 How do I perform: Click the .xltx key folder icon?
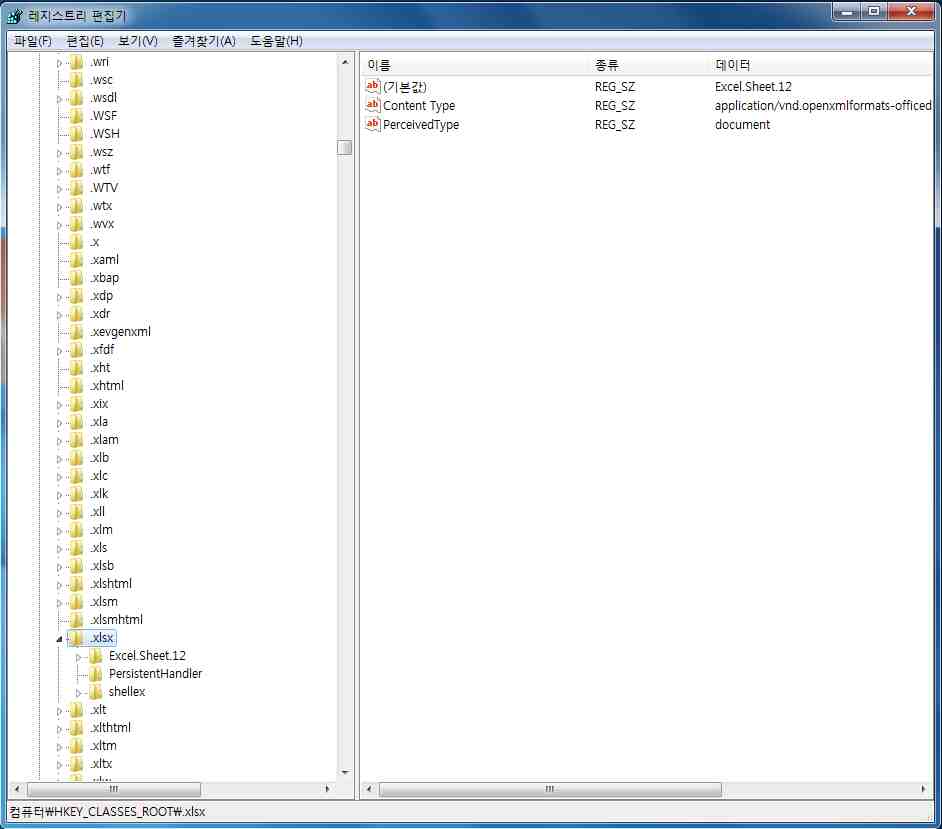pos(76,764)
